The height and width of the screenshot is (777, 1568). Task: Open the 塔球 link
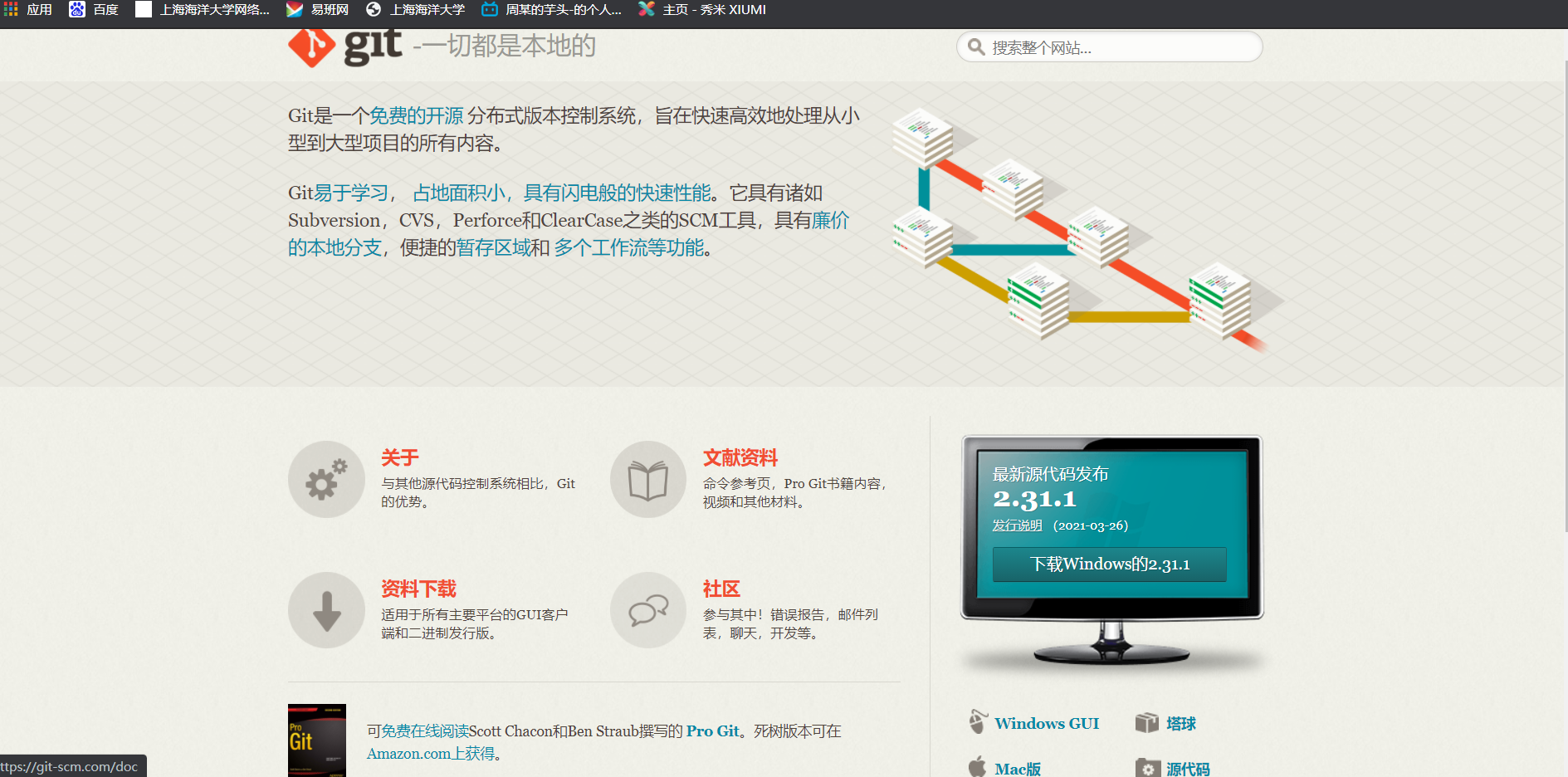point(1181,723)
